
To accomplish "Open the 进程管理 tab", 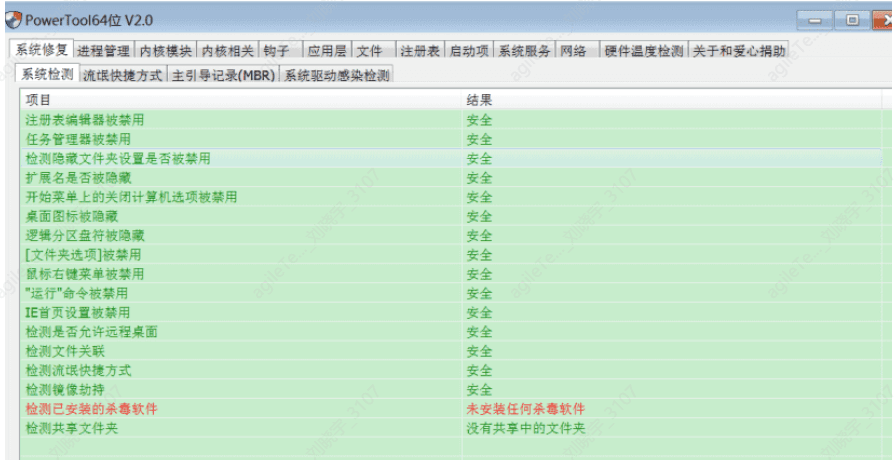I will tap(103, 51).
